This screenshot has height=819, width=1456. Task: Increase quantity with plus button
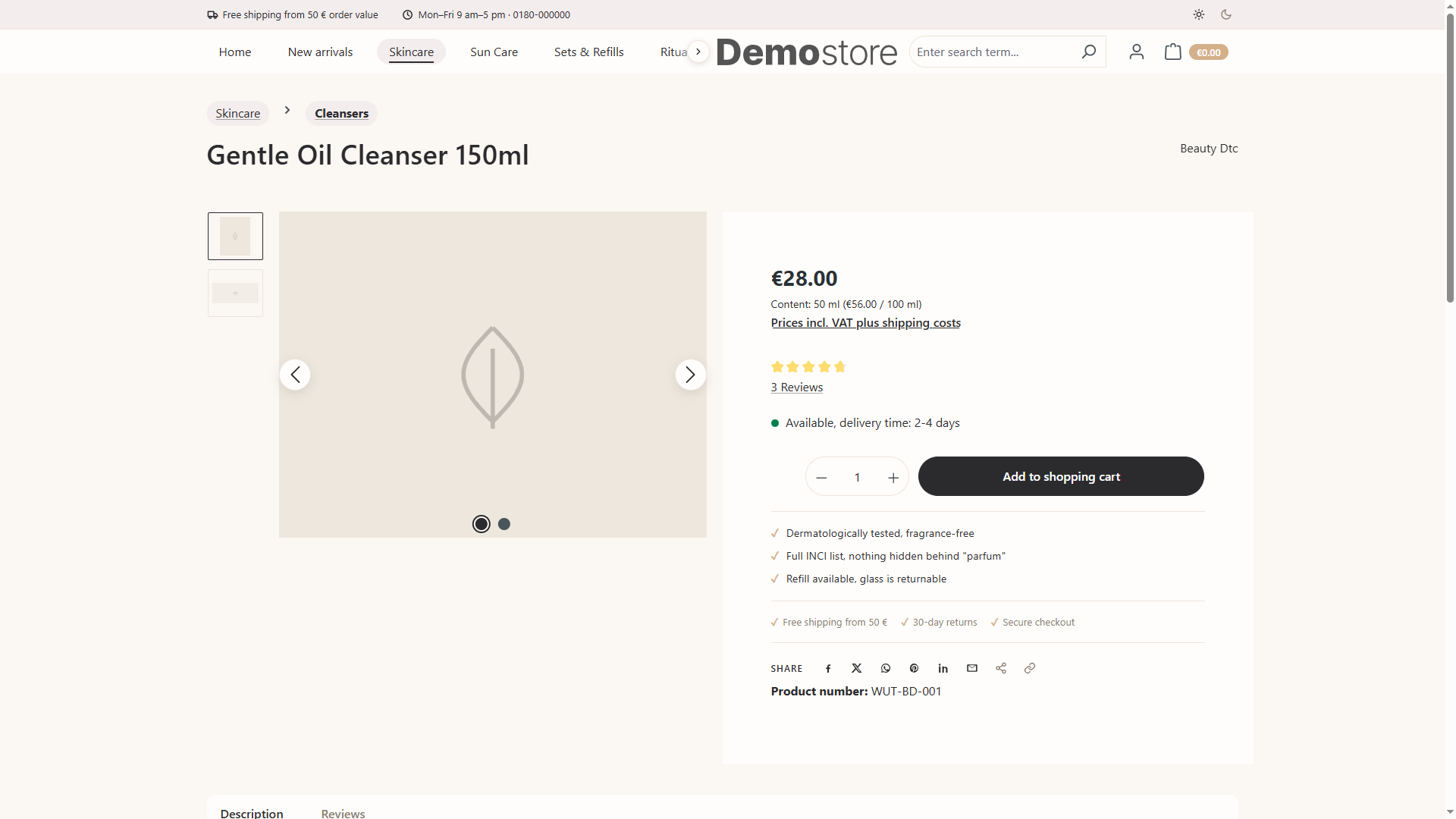tap(893, 477)
